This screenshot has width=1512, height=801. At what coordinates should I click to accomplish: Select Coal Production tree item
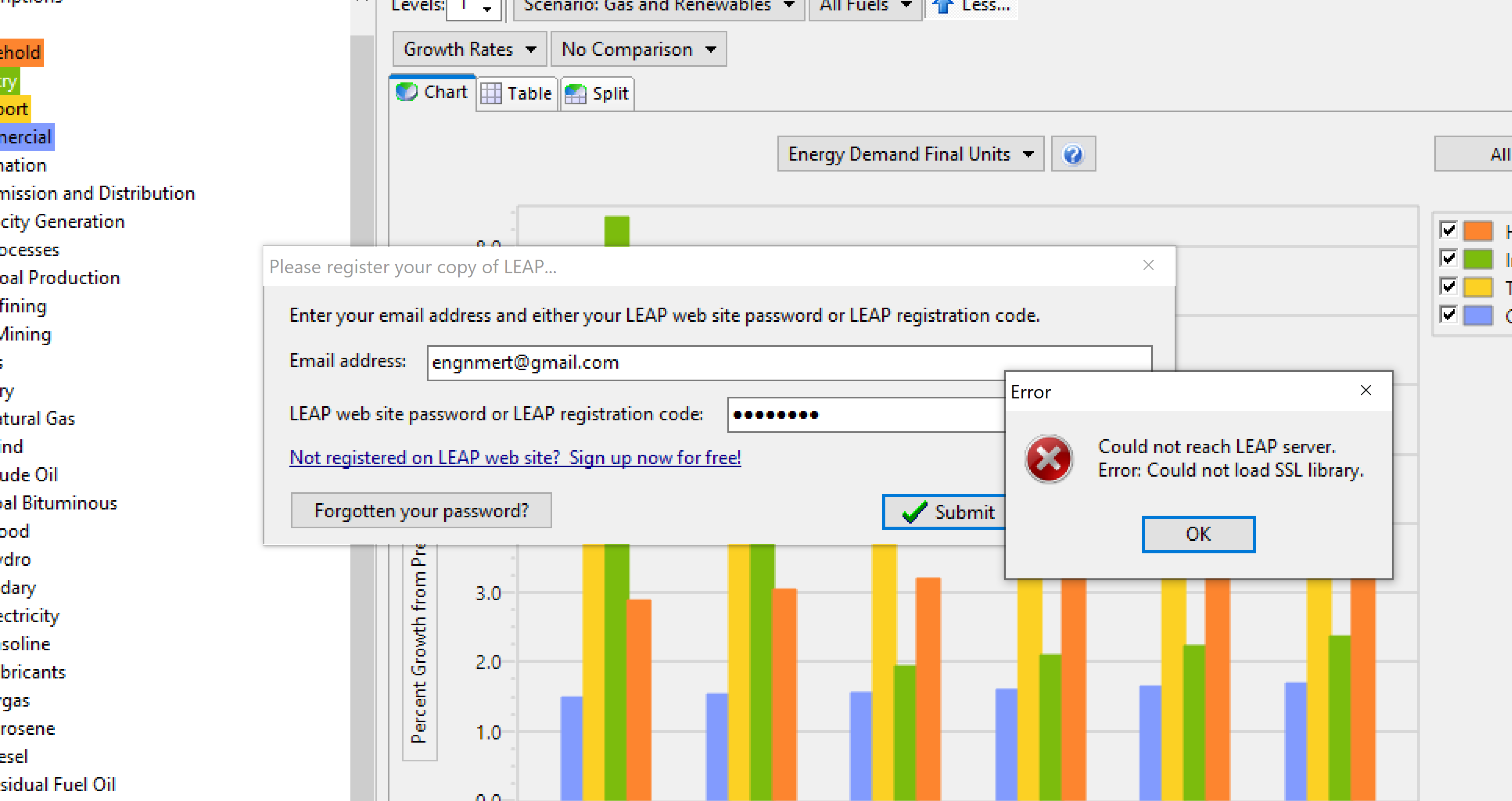[x=60, y=278]
